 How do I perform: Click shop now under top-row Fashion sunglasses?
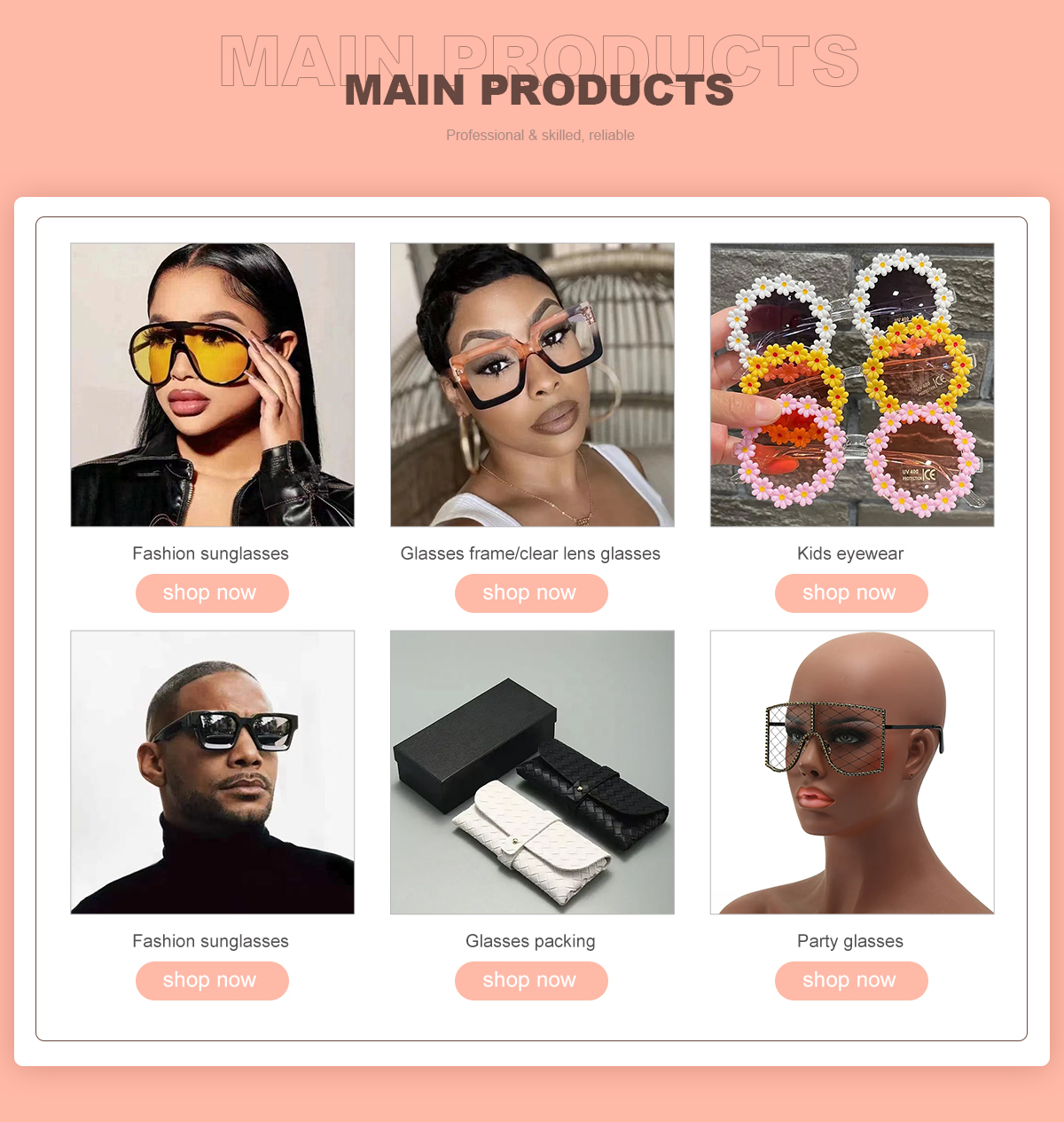coord(212,593)
